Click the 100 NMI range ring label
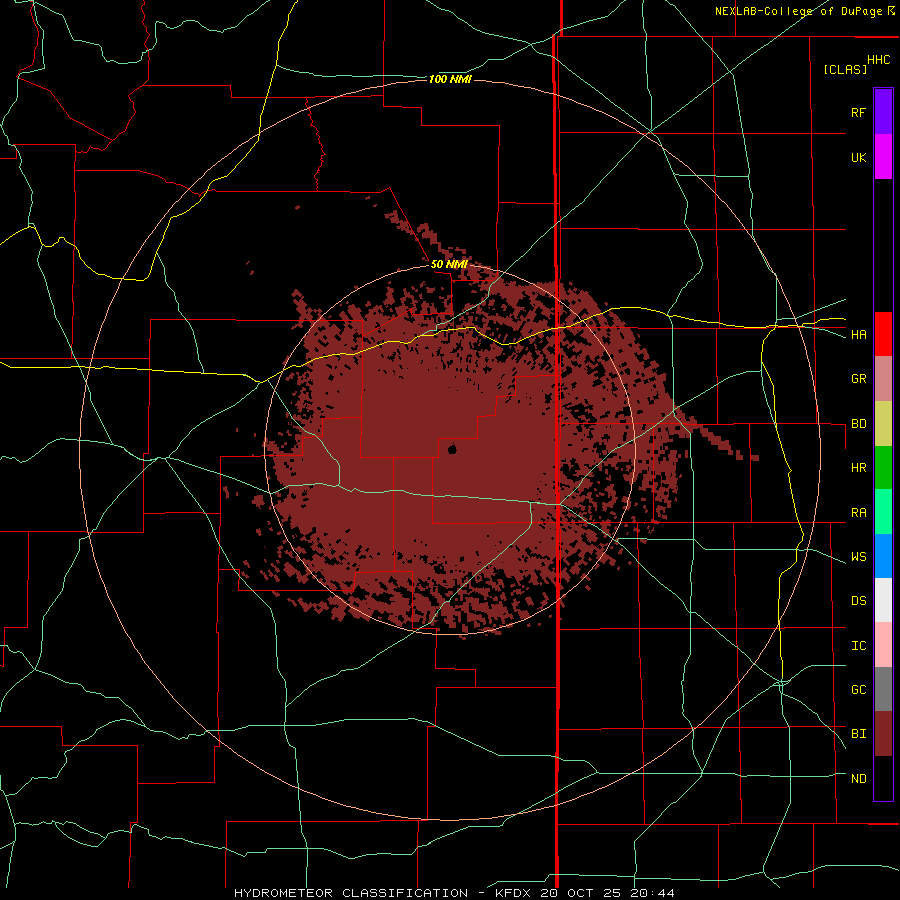Image resolution: width=900 pixels, height=900 pixels. [x=450, y=79]
